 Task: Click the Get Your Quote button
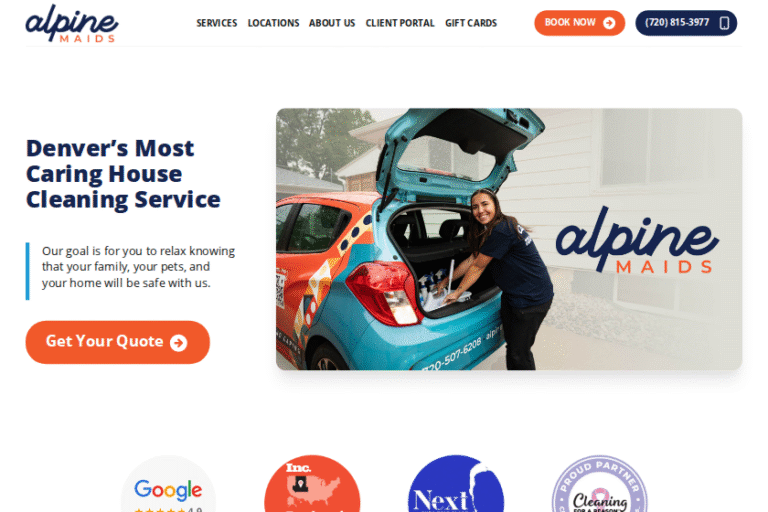click(x=118, y=342)
